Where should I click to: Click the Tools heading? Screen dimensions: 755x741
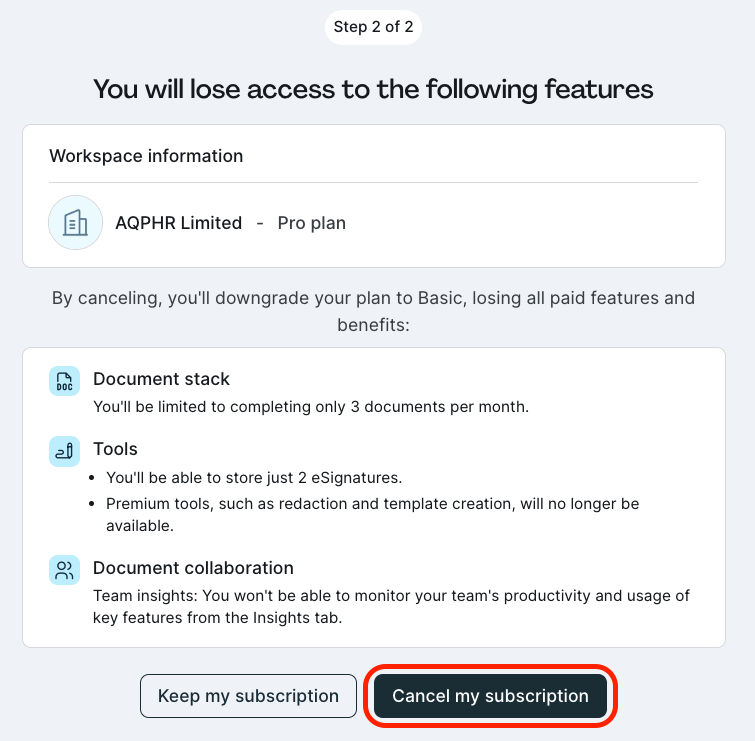point(116,449)
